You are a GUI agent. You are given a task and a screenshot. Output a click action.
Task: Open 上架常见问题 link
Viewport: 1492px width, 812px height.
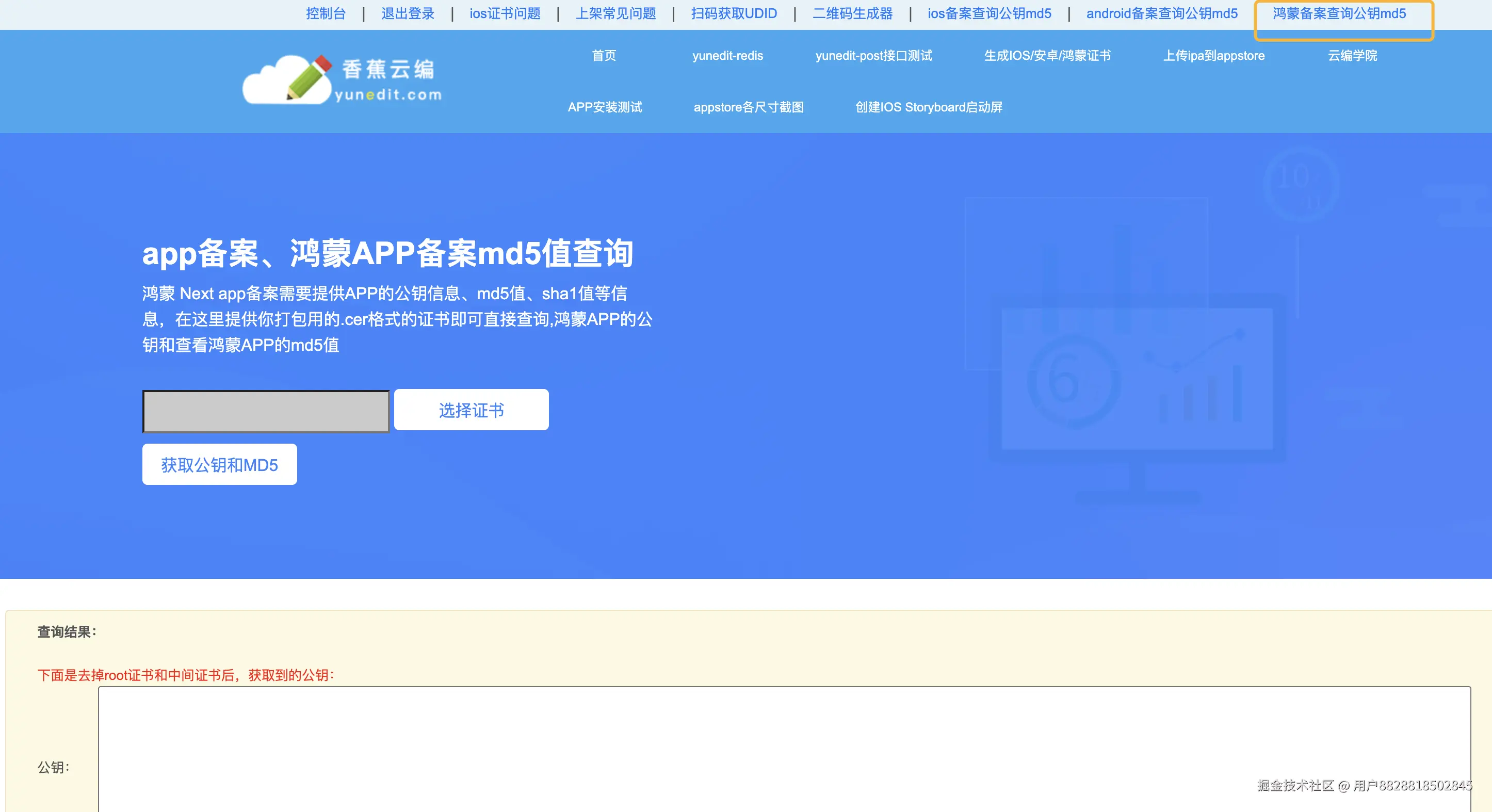[615, 13]
